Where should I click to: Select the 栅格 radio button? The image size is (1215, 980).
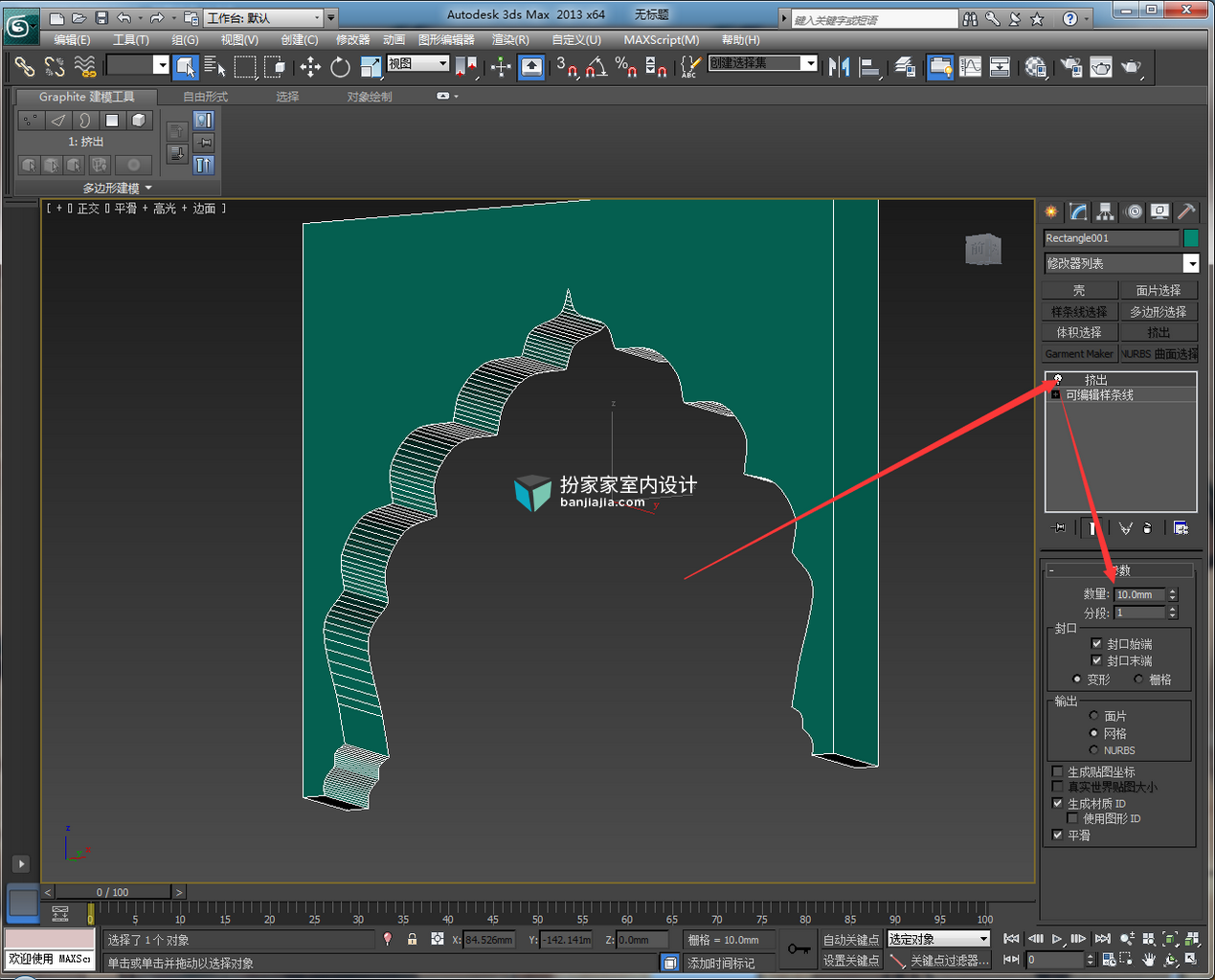1138,679
